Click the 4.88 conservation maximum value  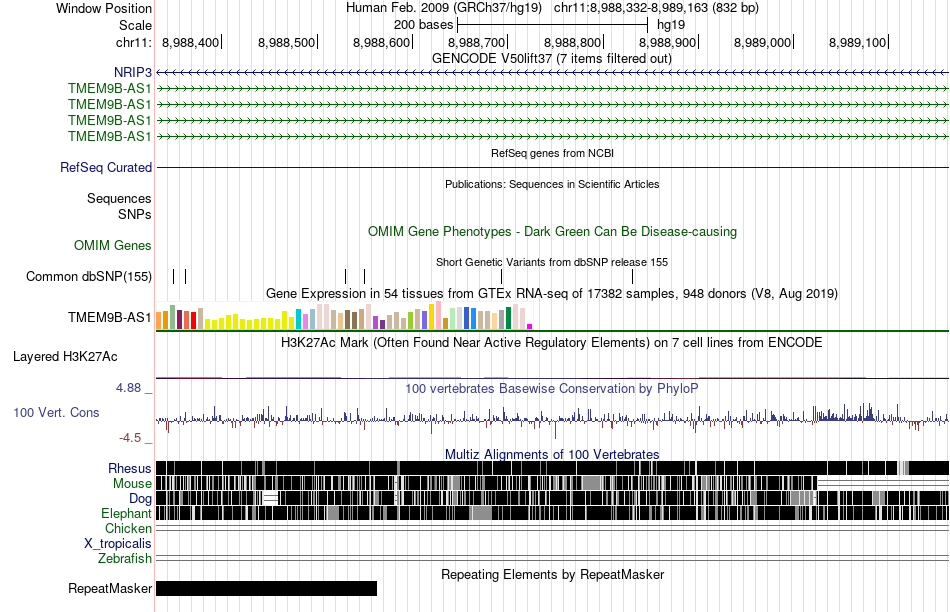click(x=128, y=388)
